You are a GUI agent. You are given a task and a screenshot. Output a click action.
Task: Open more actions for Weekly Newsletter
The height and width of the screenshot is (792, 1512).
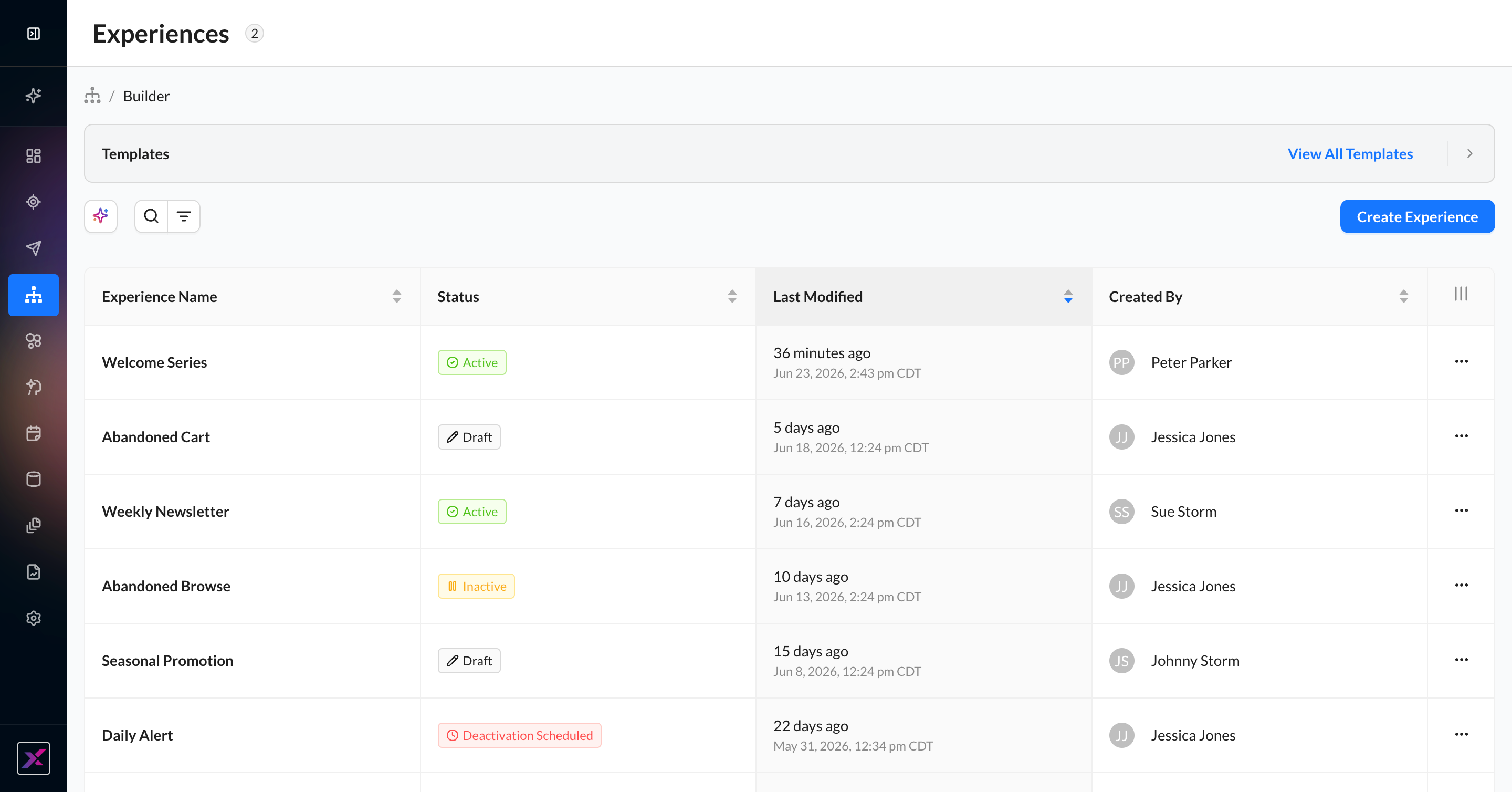point(1462,511)
